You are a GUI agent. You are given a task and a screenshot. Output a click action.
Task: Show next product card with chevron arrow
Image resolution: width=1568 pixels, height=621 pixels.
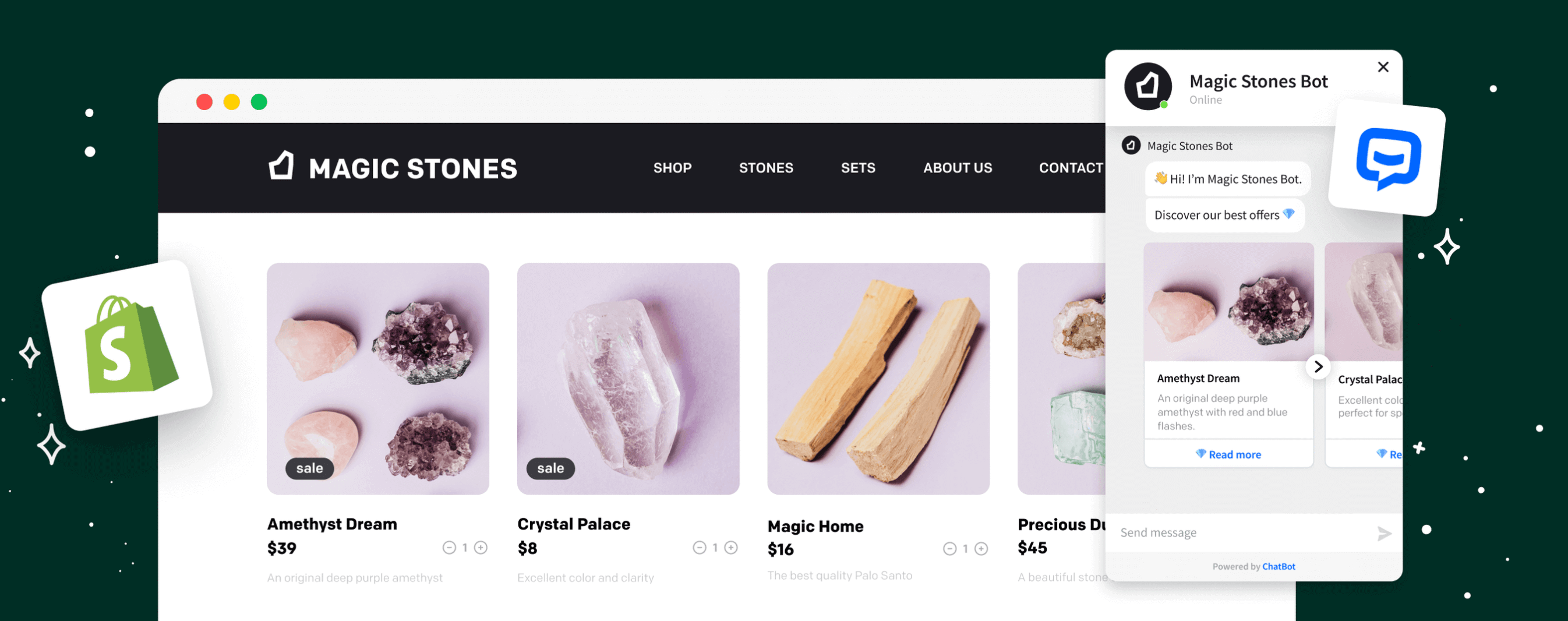1318,366
